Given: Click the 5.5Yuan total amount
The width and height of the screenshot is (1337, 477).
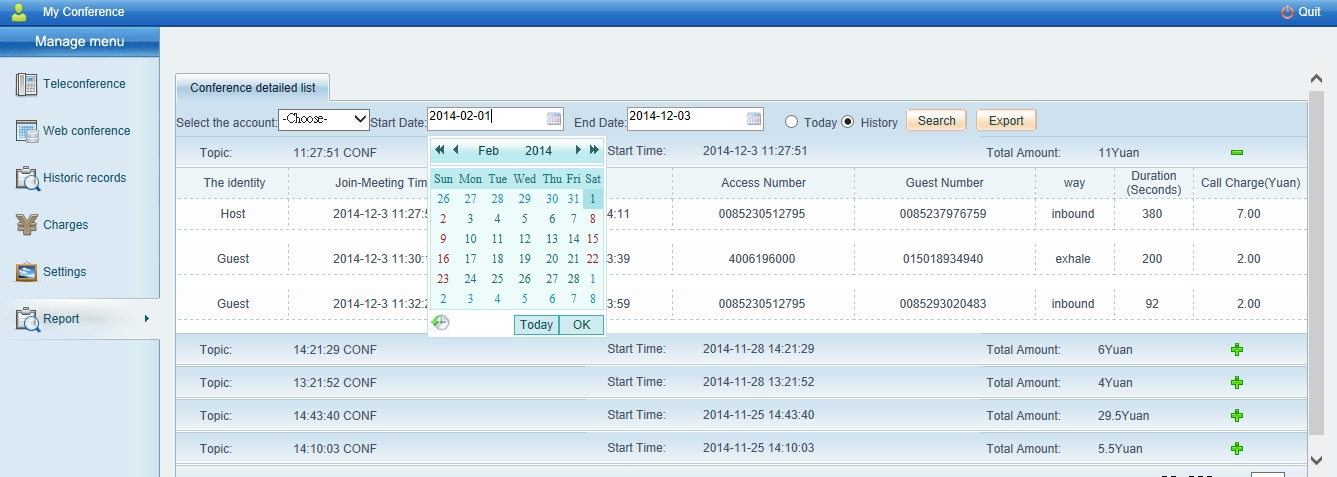Looking at the screenshot, I should point(1120,449).
